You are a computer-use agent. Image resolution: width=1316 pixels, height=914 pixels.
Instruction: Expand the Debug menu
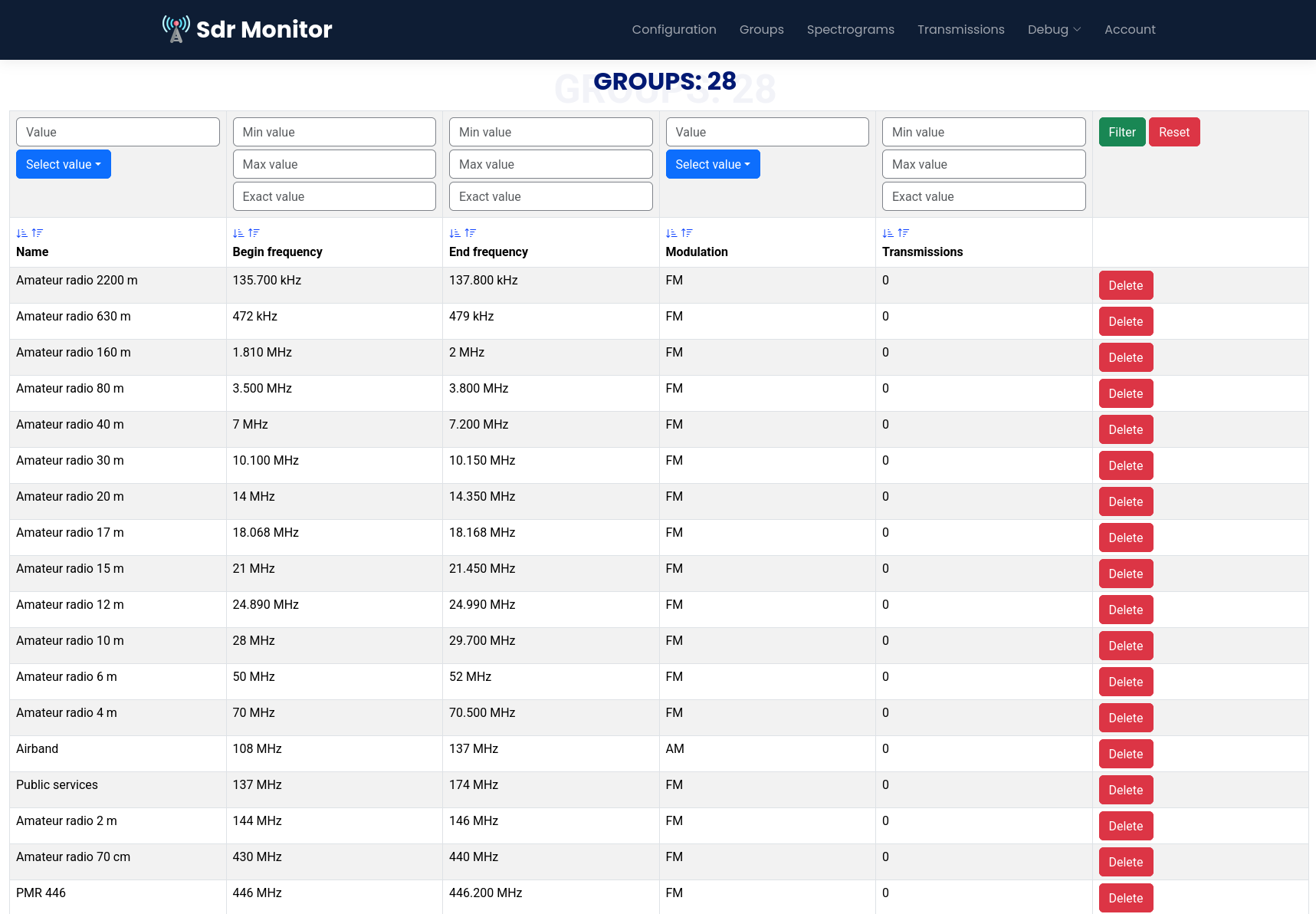1054,29
